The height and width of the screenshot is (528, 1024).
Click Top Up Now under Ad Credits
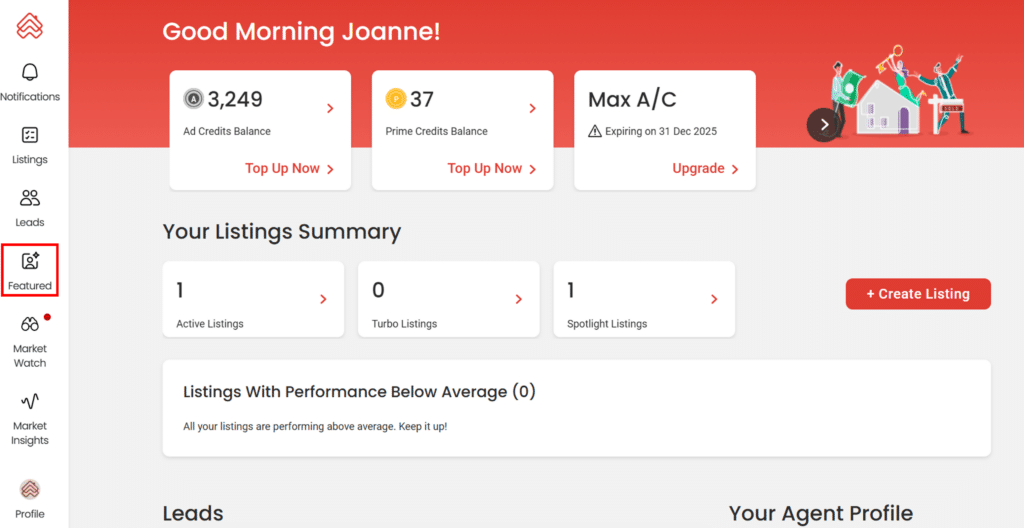click(x=289, y=169)
